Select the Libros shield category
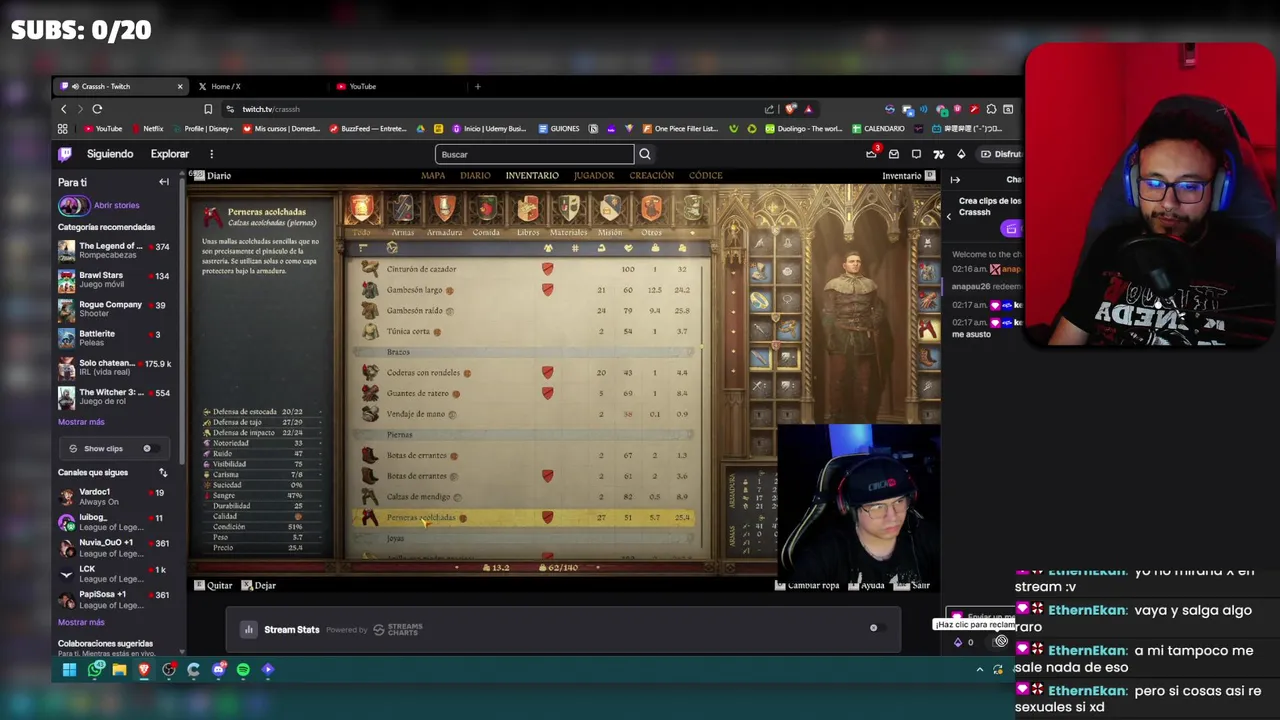 click(527, 208)
